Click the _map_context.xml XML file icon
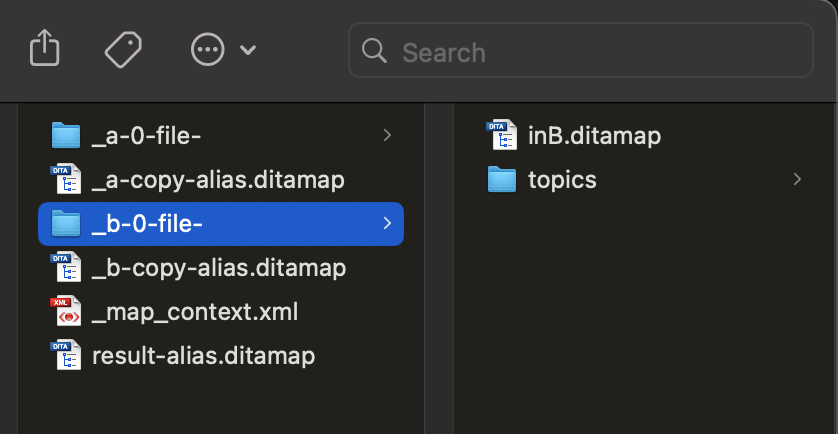Screen dimensions: 838x434 click(65, 312)
